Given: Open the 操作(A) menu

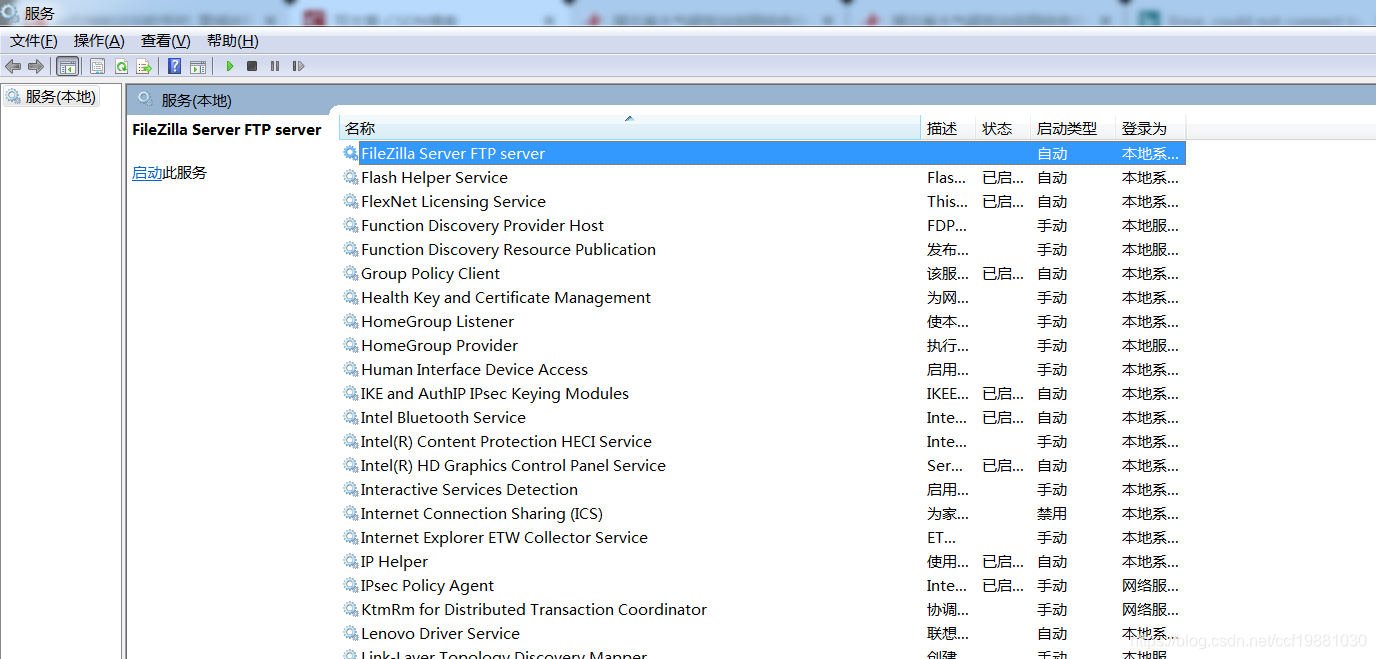Looking at the screenshot, I should 99,40.
